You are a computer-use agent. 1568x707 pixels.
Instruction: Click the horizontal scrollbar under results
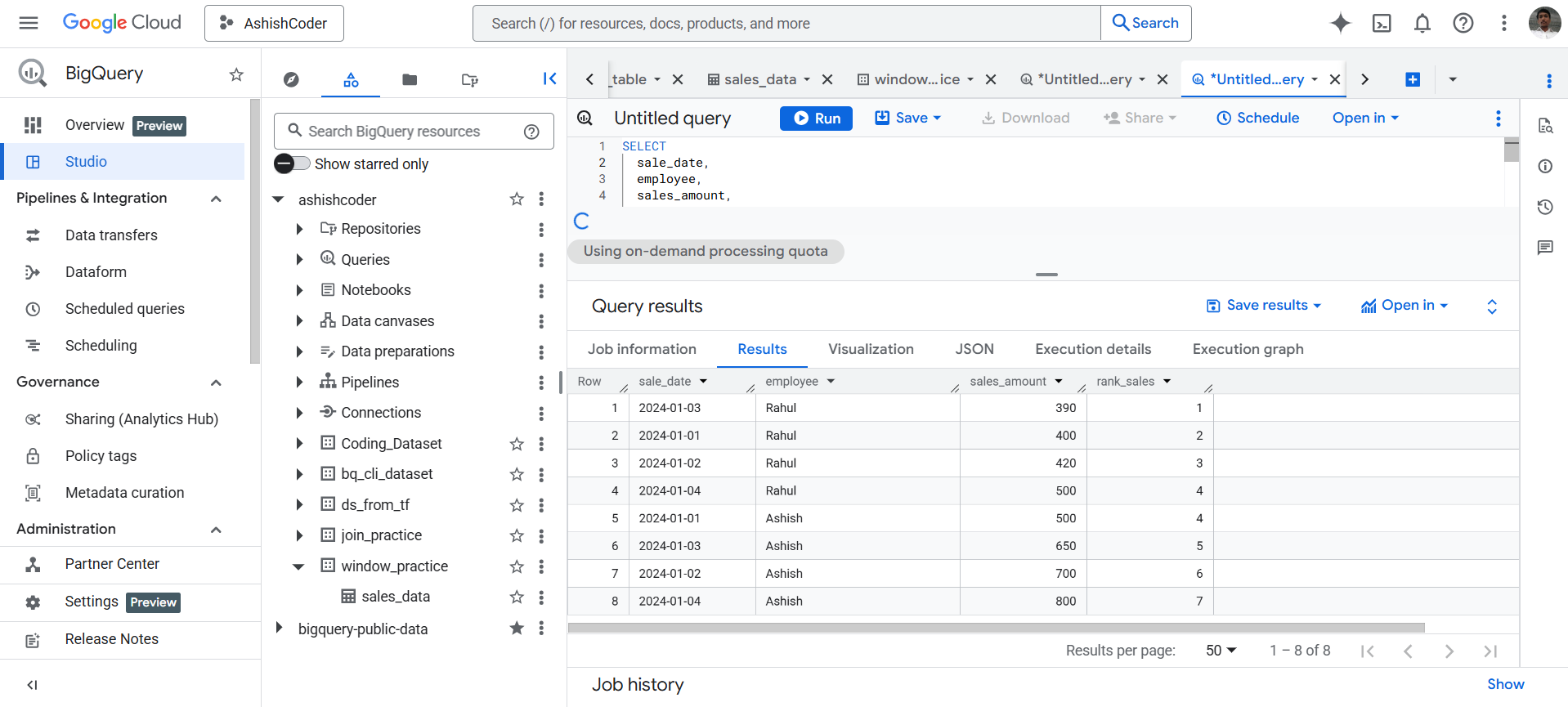(x=996, y=628)
